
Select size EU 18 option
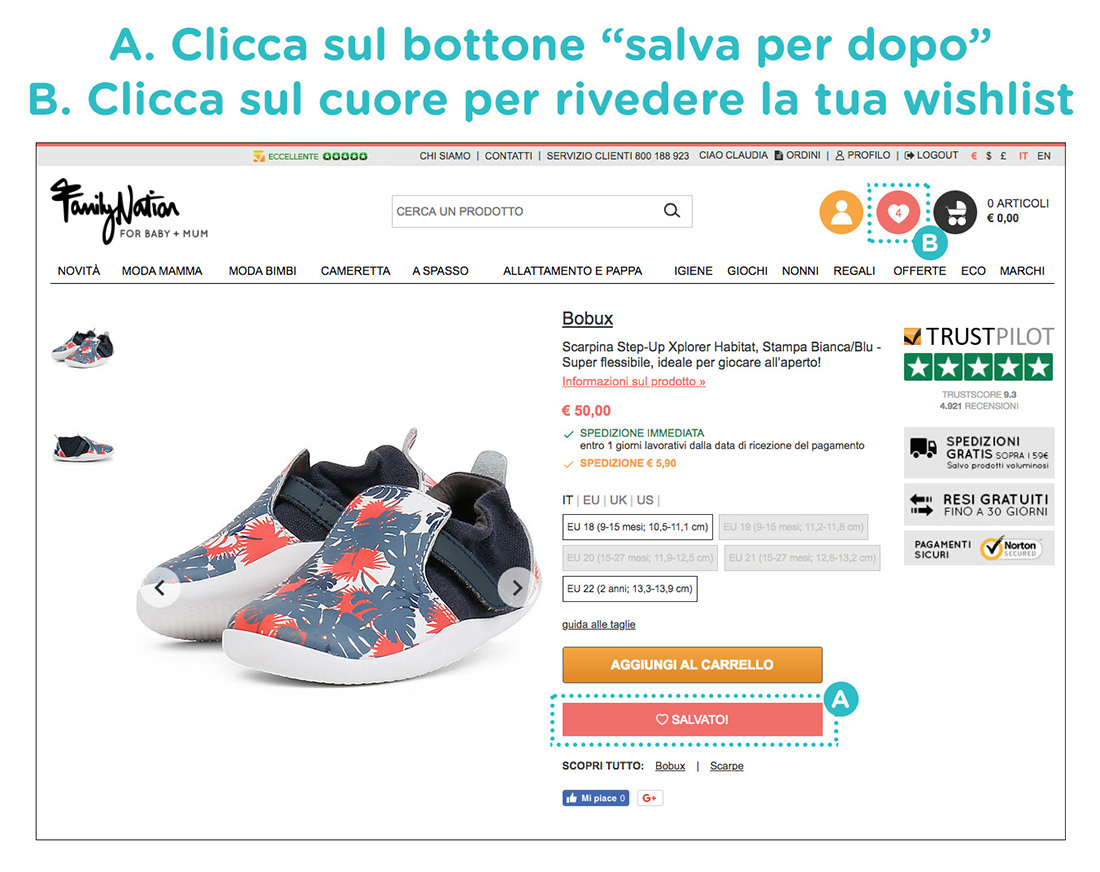pyautogui.click(x=637, y=527)
